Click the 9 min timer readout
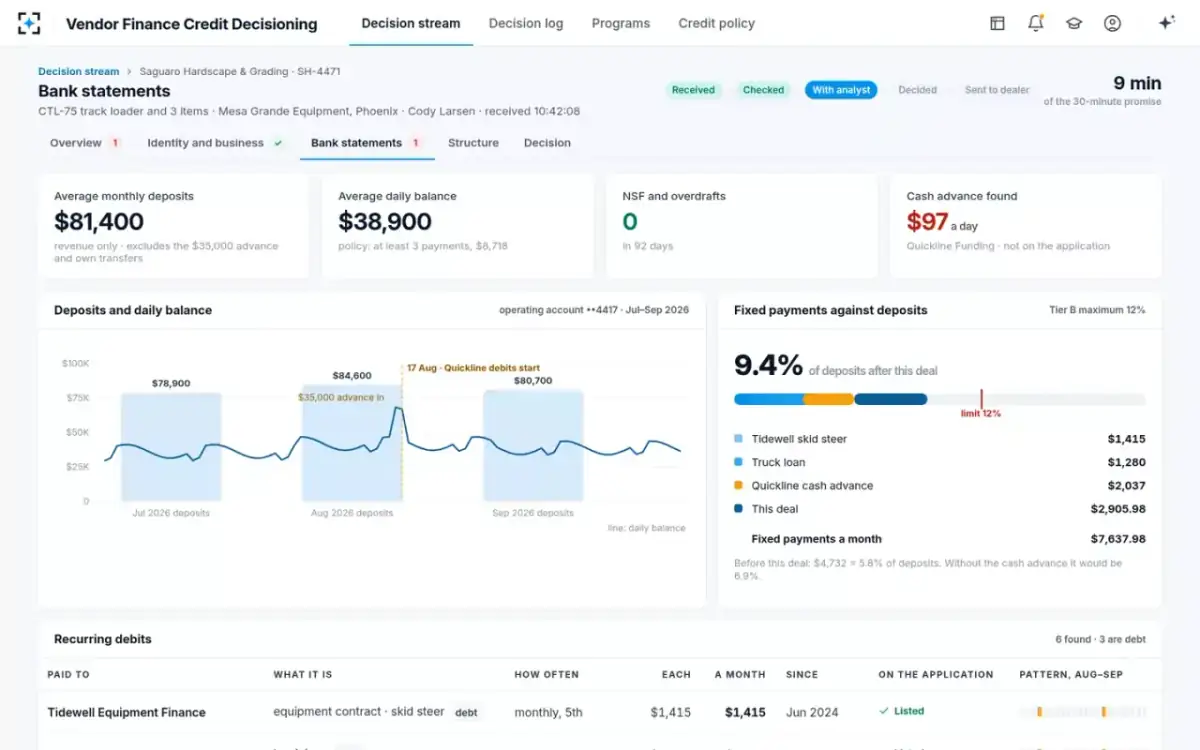The image size is (1200, 750). (1137, 83)
